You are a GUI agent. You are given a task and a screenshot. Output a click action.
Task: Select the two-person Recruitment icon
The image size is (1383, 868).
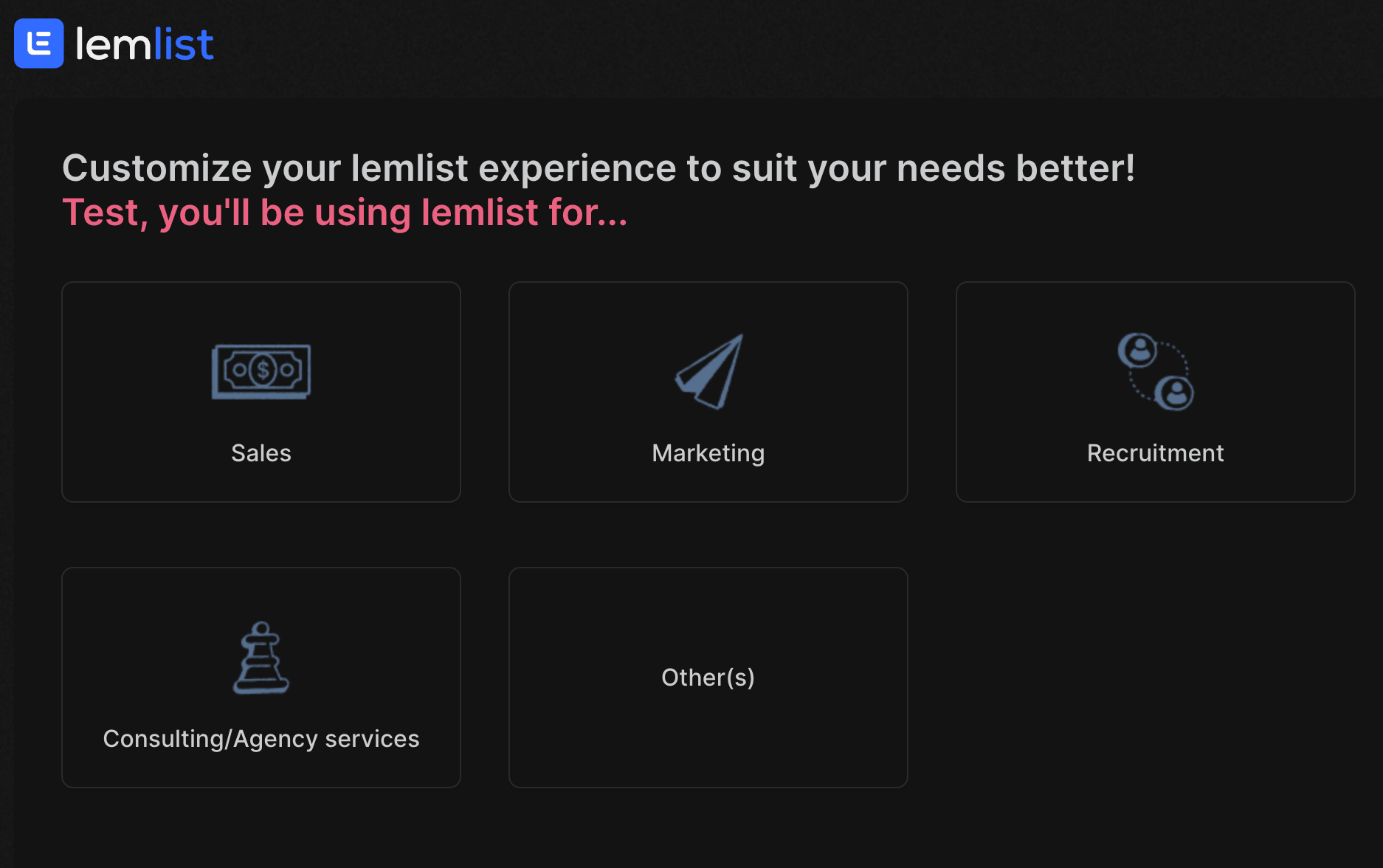tap(1156, 371)
